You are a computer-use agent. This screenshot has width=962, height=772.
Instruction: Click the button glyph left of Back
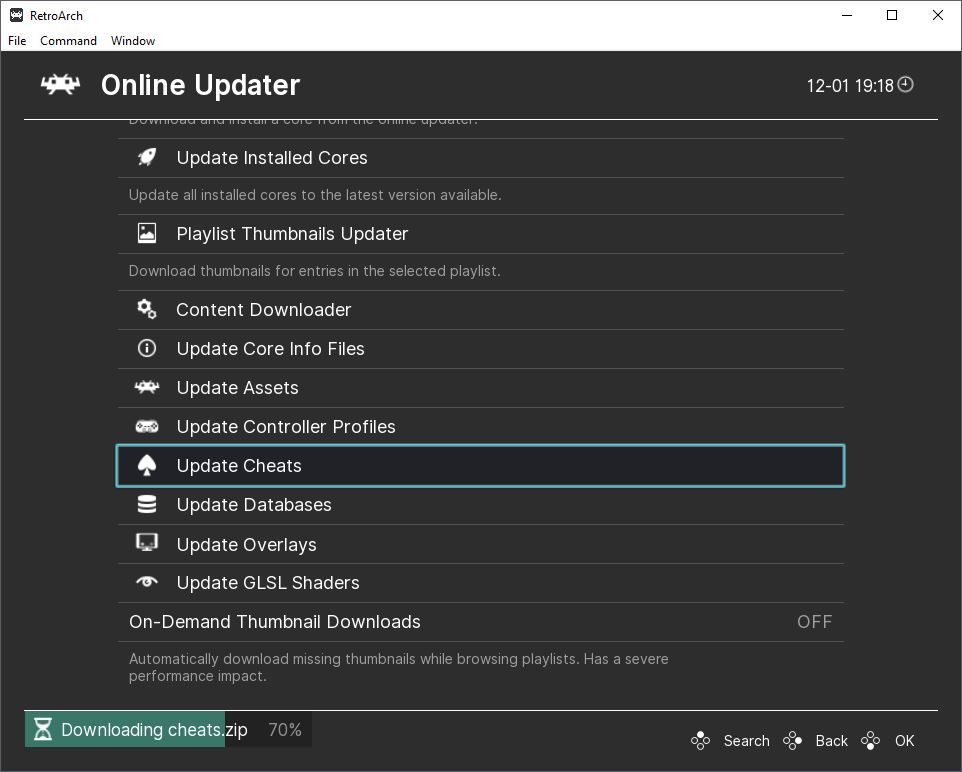[x=792, y=741]
